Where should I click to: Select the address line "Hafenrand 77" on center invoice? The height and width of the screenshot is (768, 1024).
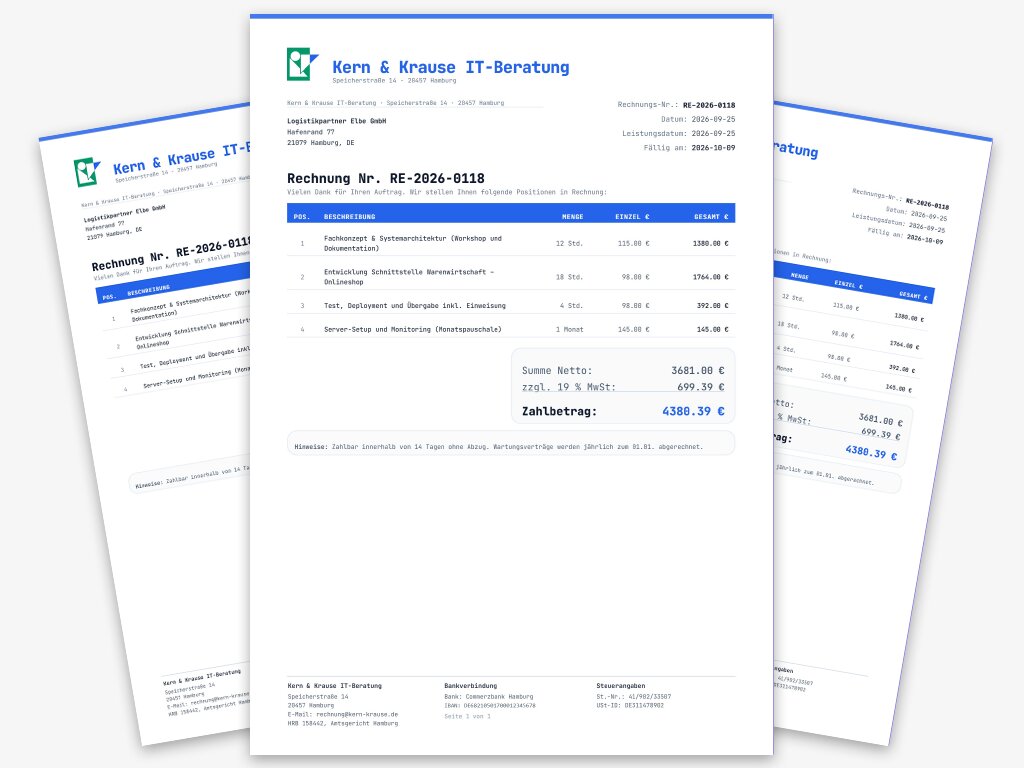(311, 132)
